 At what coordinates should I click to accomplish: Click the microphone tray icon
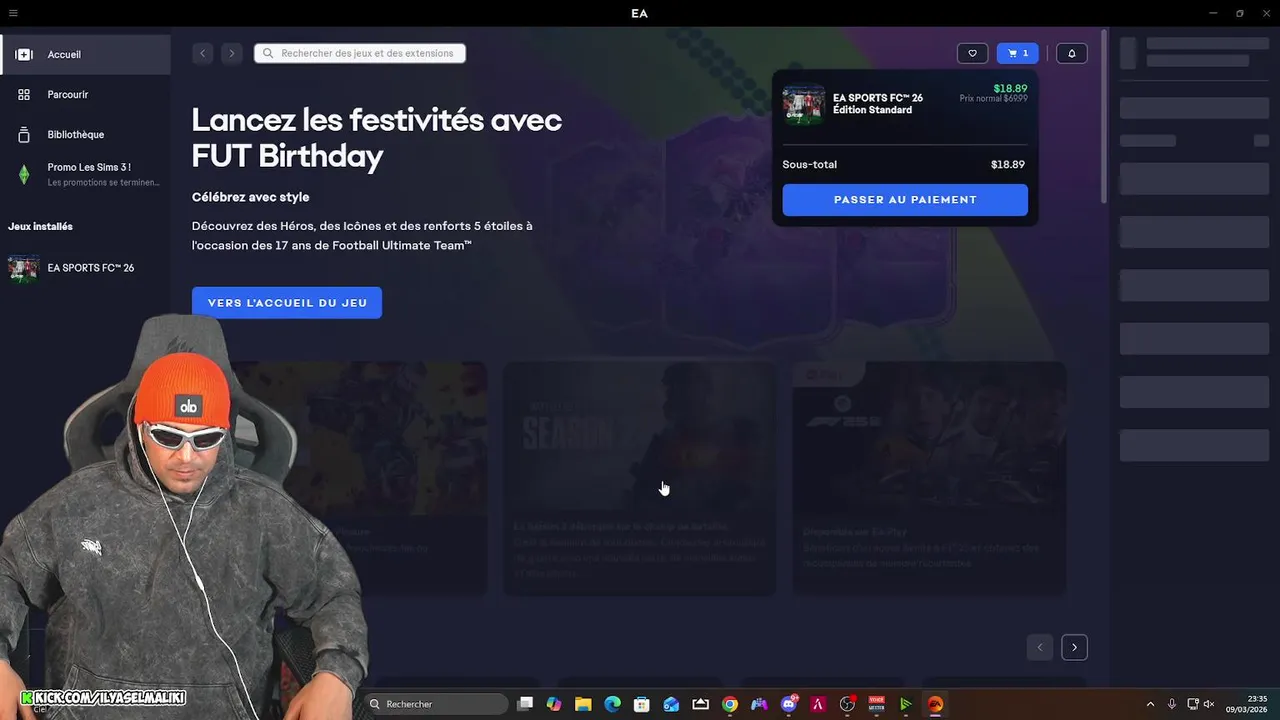pyautogui.click(x=1172, y=704)
